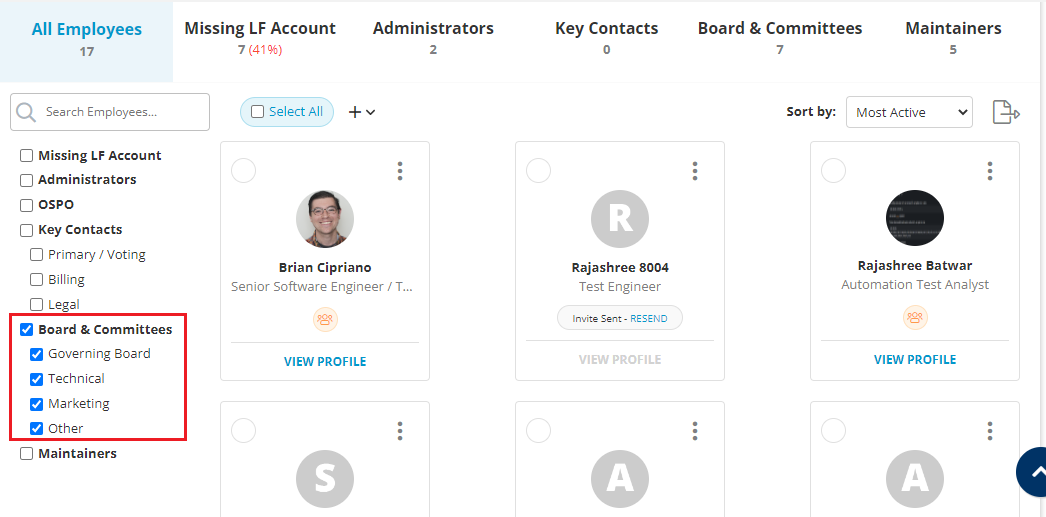Click committee badge icon on Brian Cipriano's card
Image resolution: width=1046 pixels, height=517 pixels.
coord(325,319)
